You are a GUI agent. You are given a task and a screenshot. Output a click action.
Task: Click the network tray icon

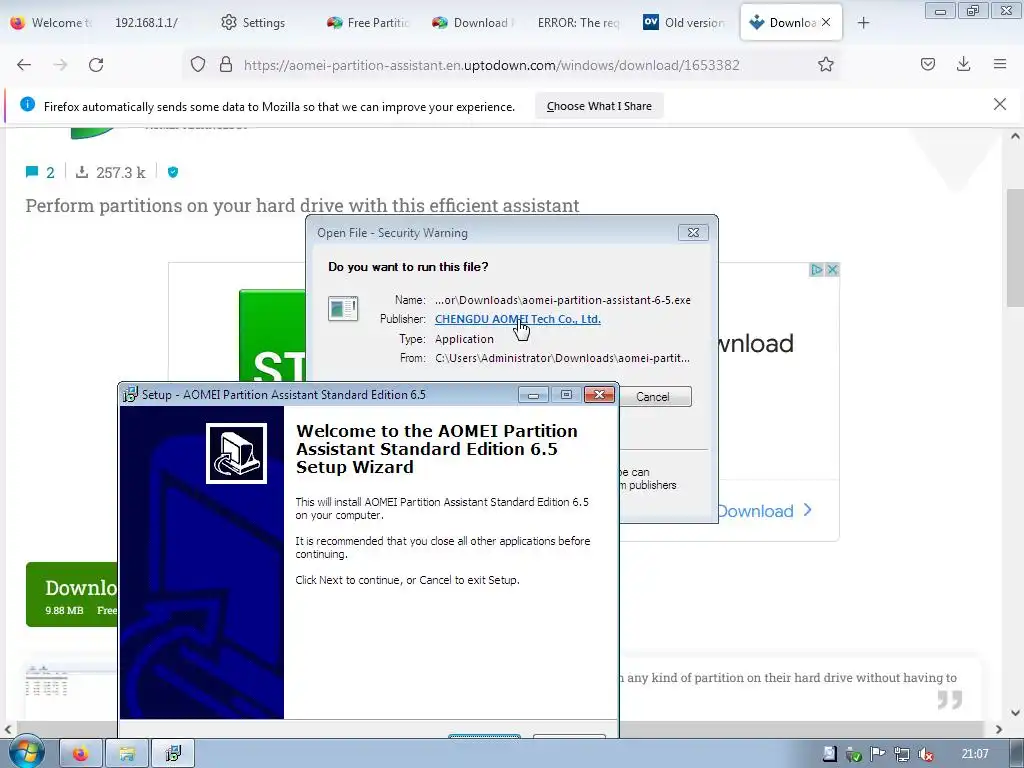click(902, 754)
